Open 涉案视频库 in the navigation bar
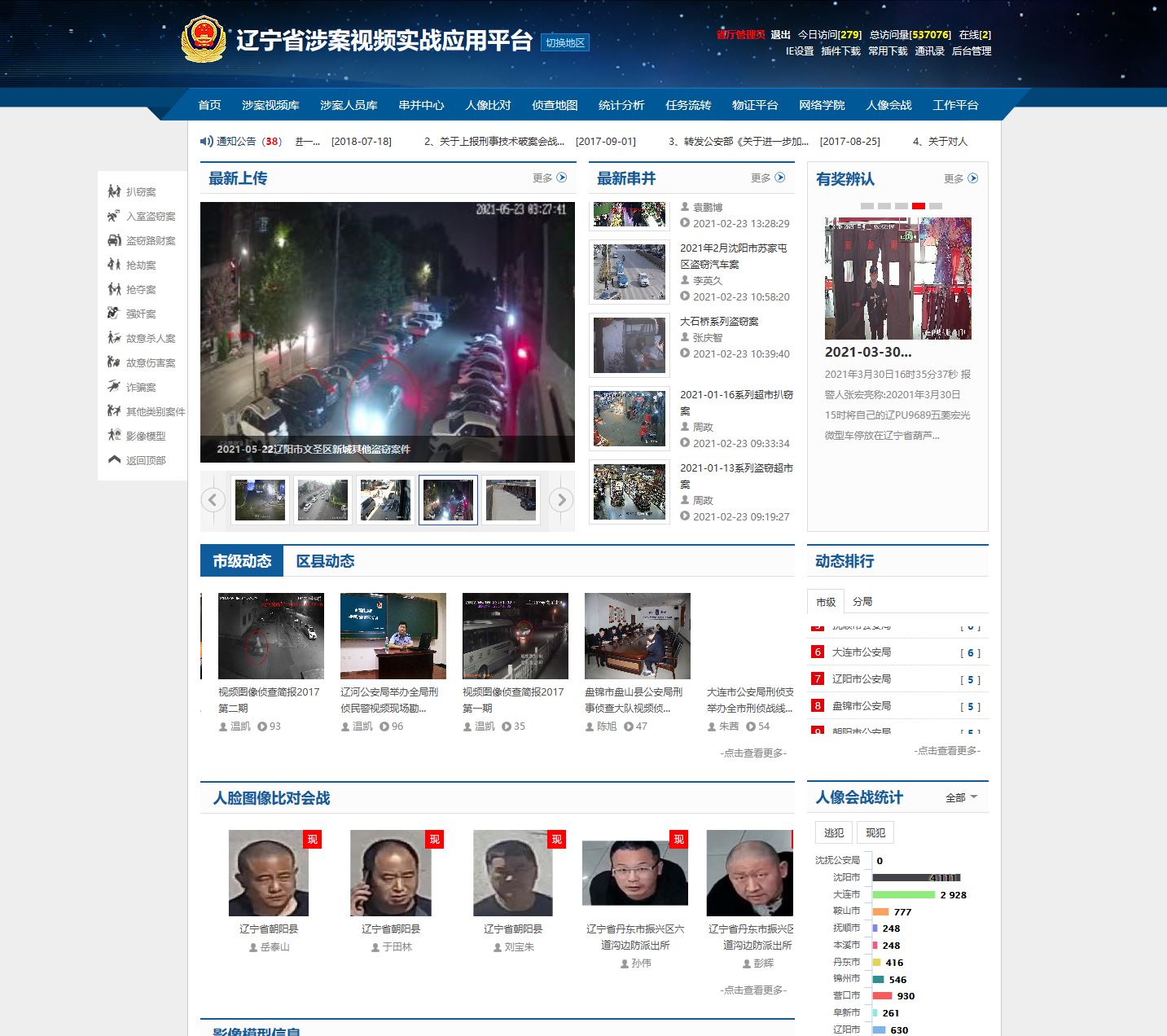1167x1036 pixels. tap(270, 105)
